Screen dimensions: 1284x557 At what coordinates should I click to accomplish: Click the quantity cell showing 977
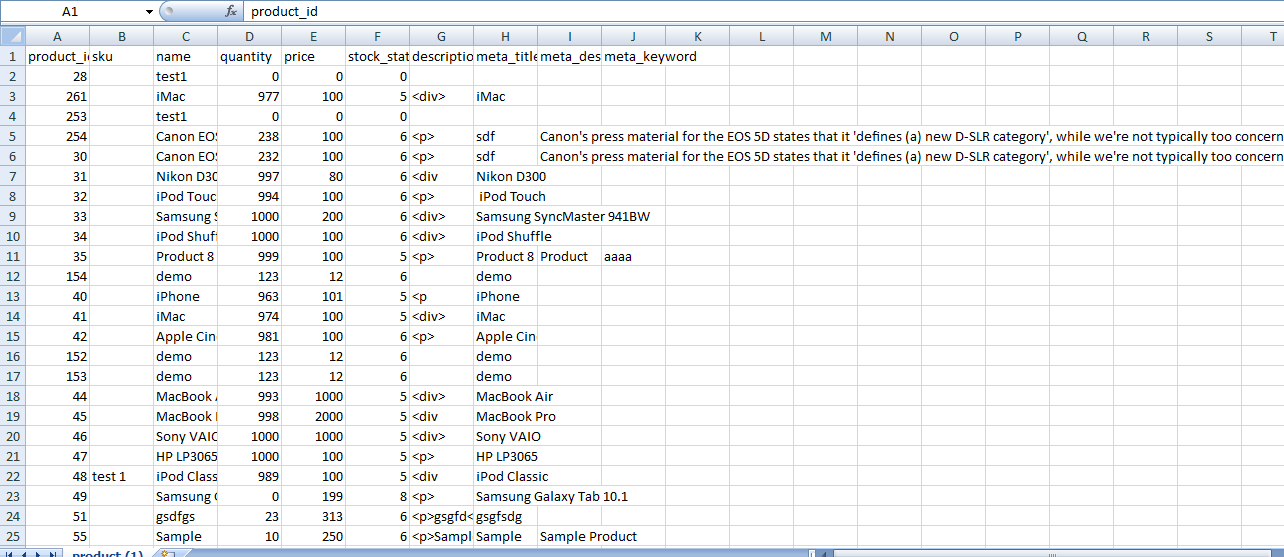point(249,97)
